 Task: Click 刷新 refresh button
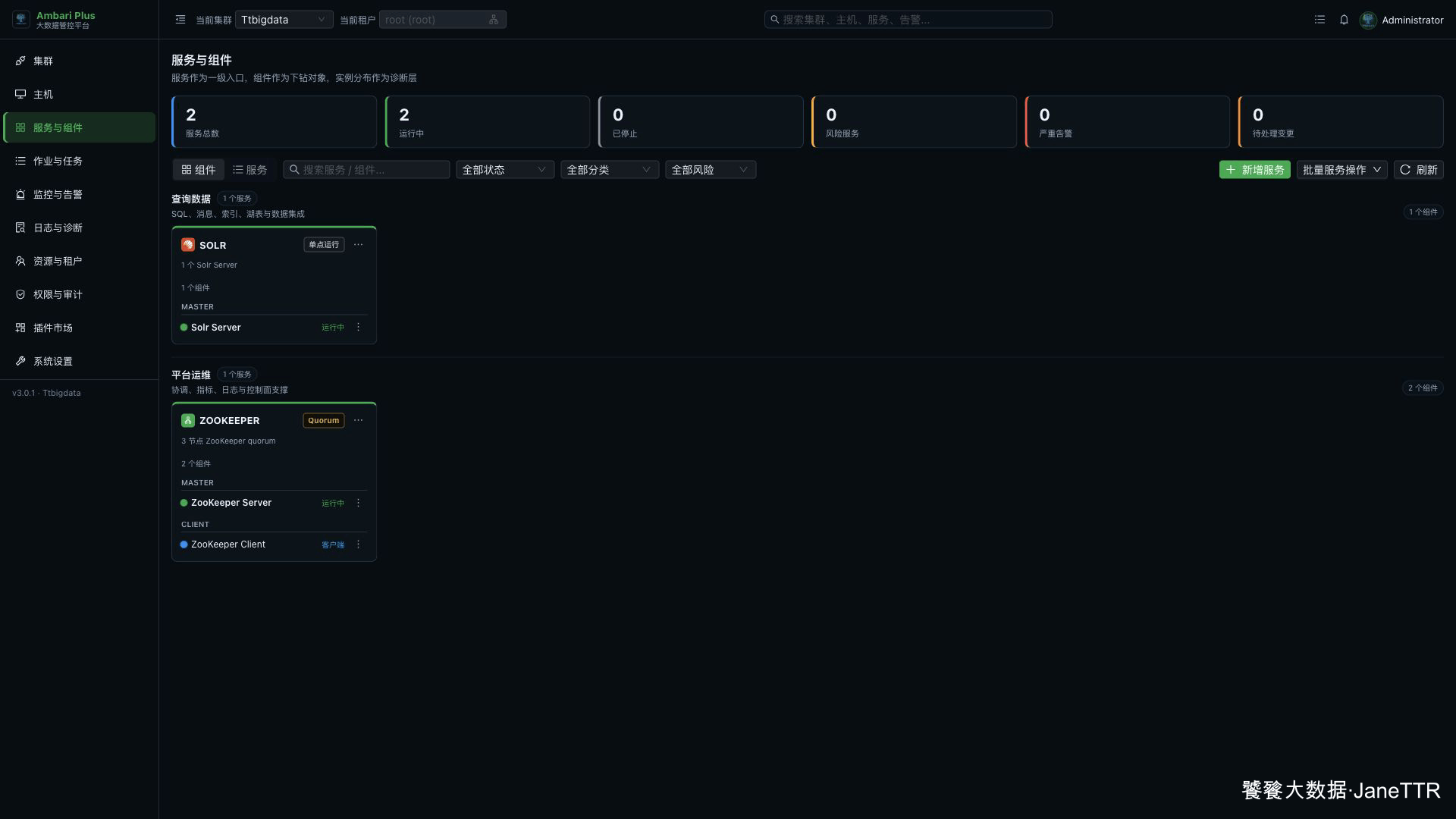1418,170
